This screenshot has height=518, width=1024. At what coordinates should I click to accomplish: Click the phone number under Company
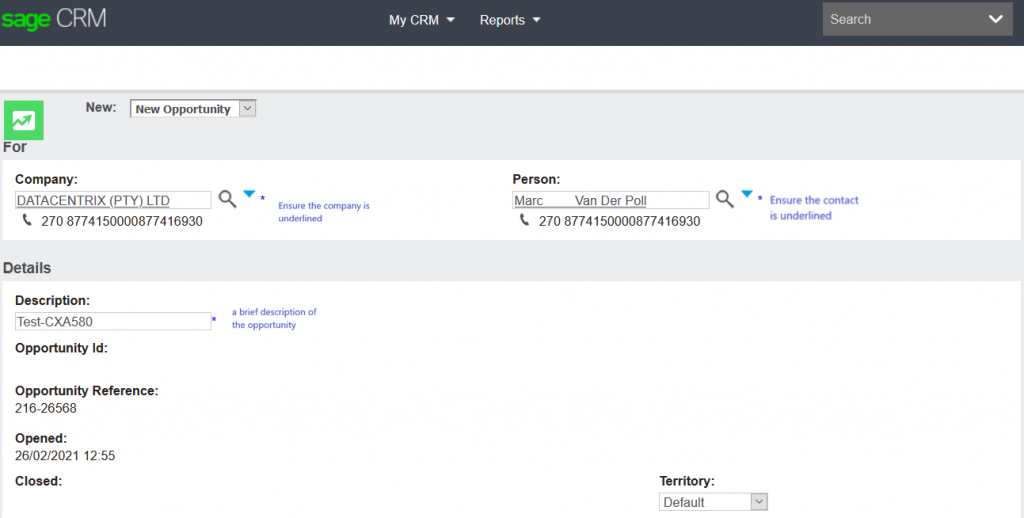click(x=122, y=221)
